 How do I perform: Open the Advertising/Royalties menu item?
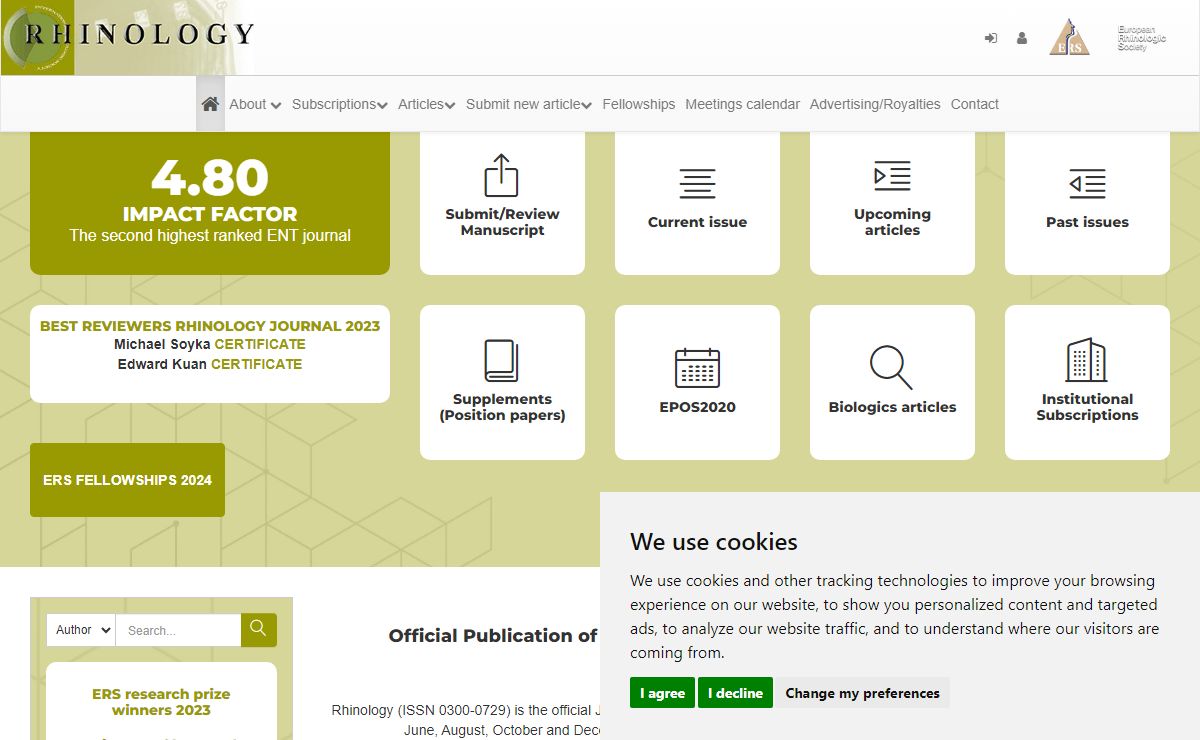point(875,104)
